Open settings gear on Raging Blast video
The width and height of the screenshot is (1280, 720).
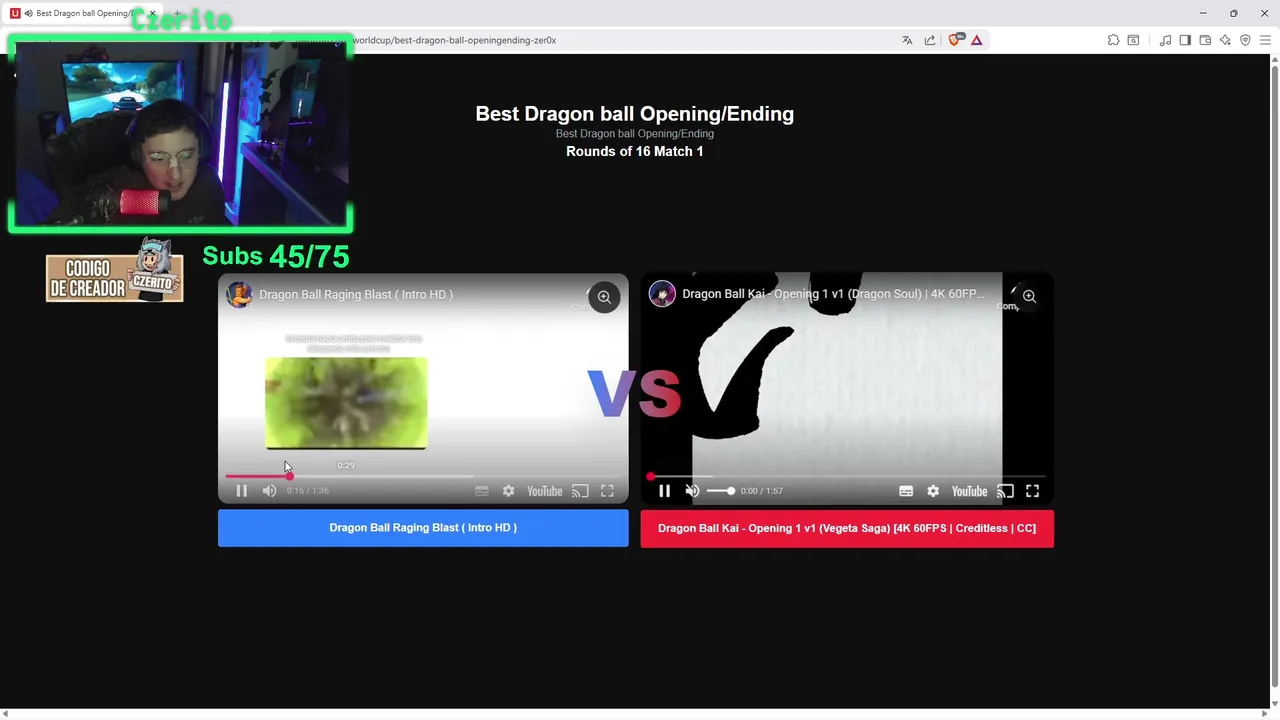508,491
